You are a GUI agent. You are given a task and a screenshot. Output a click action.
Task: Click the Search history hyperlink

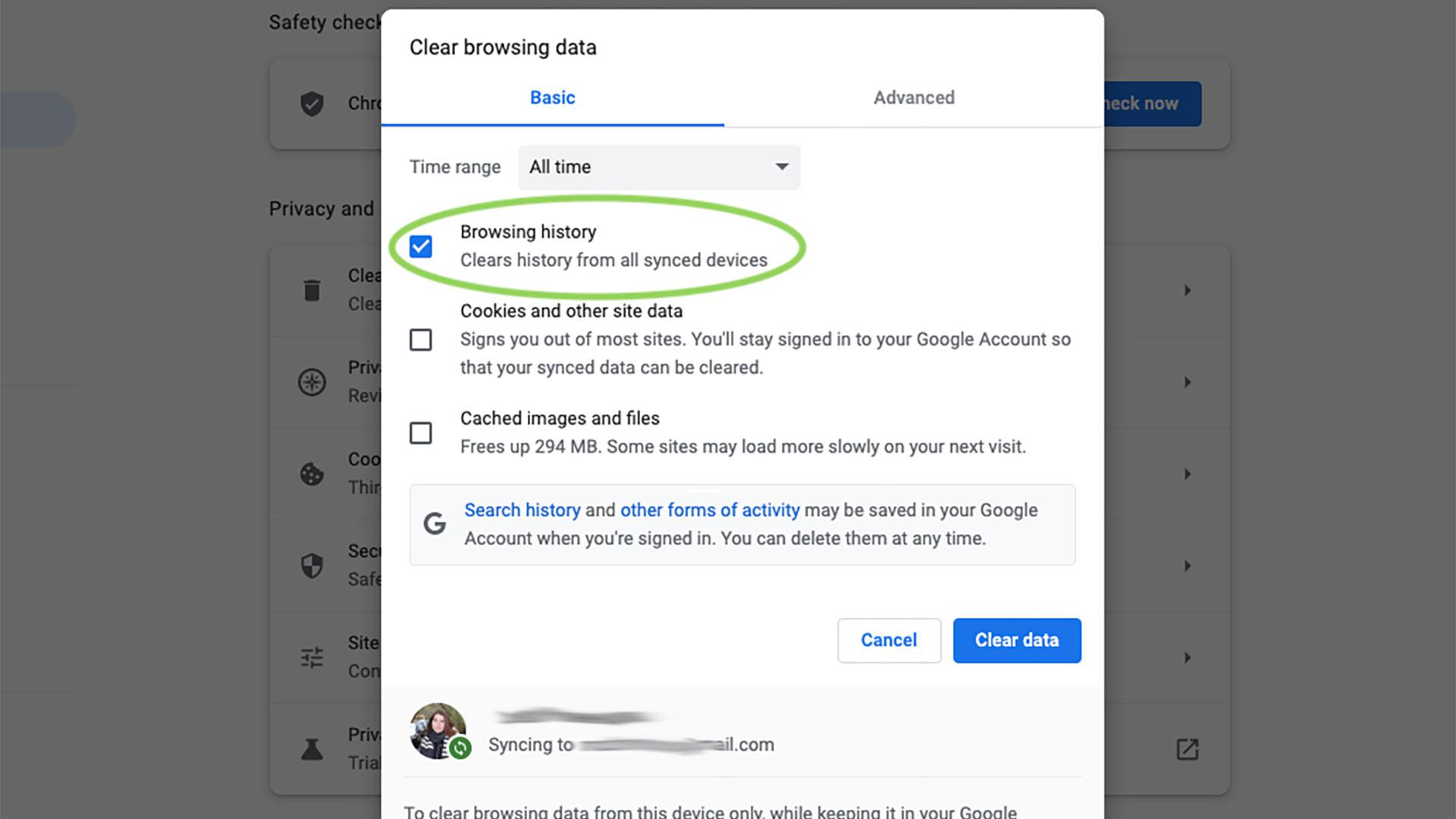click(x=523, y=510)
